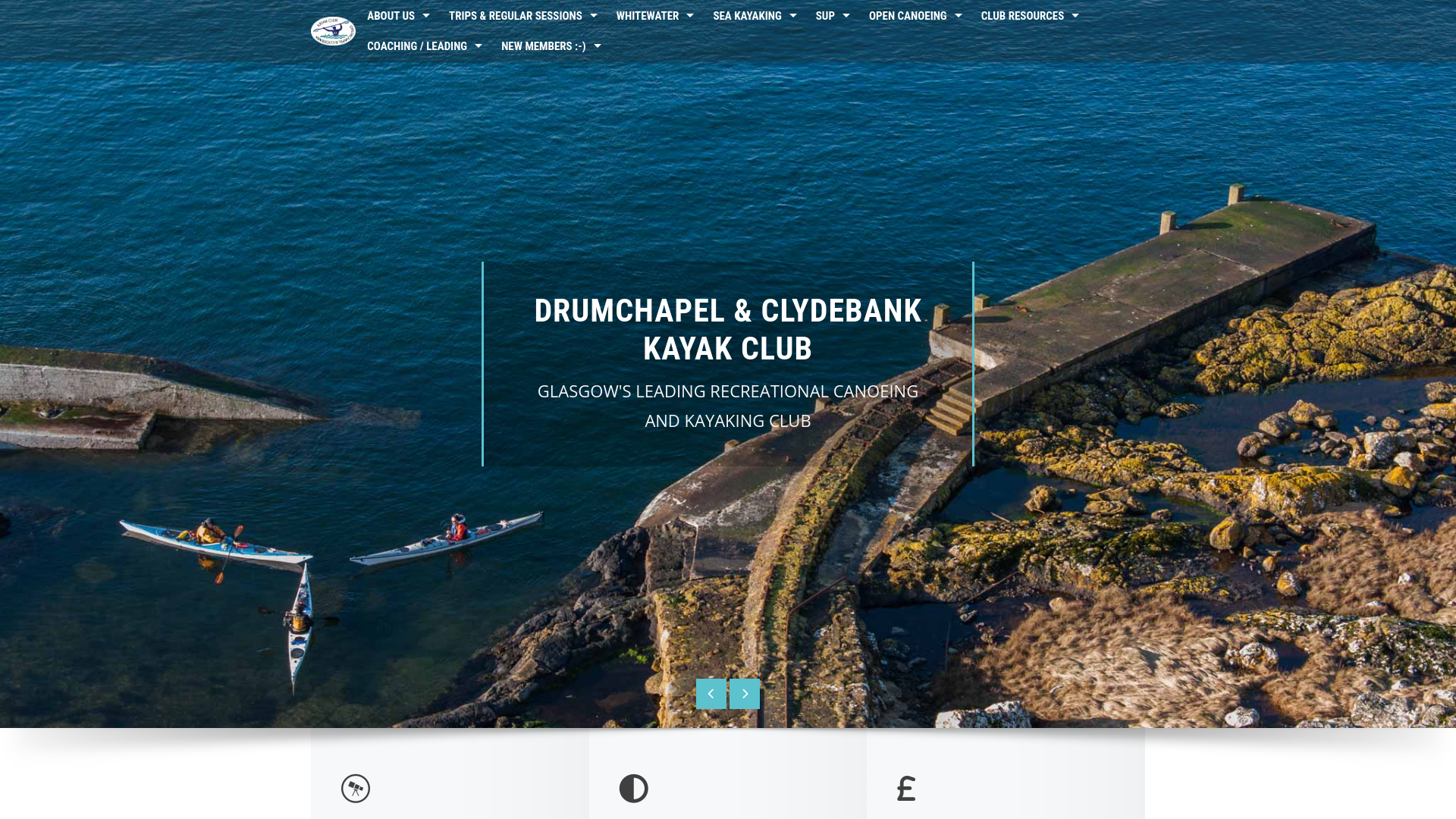Go to next slide arrow

point(745,694)
